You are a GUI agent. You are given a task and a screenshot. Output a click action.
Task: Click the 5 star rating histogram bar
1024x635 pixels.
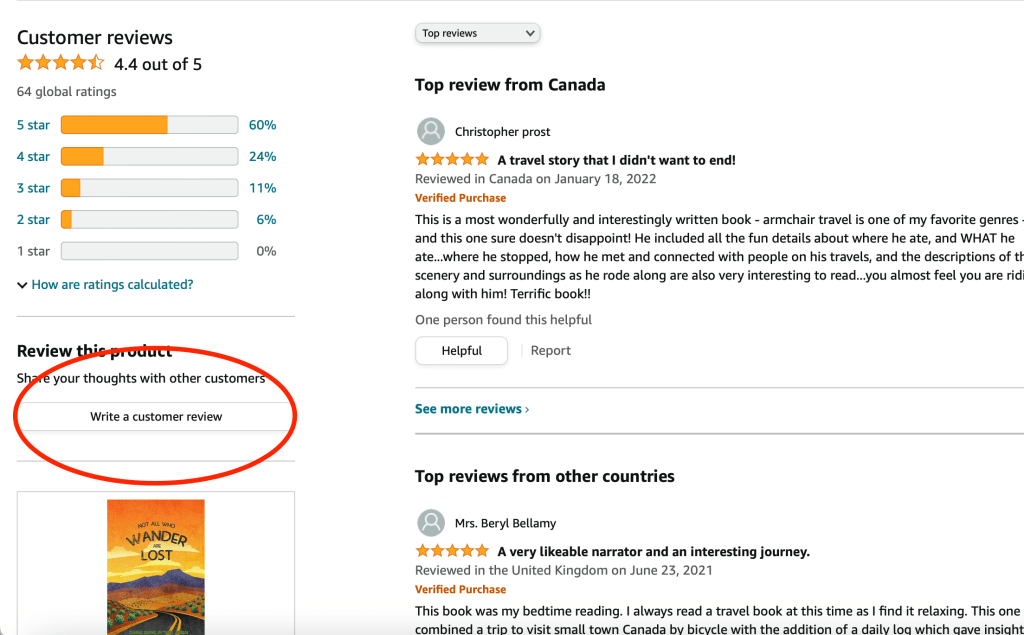(149, 125)
